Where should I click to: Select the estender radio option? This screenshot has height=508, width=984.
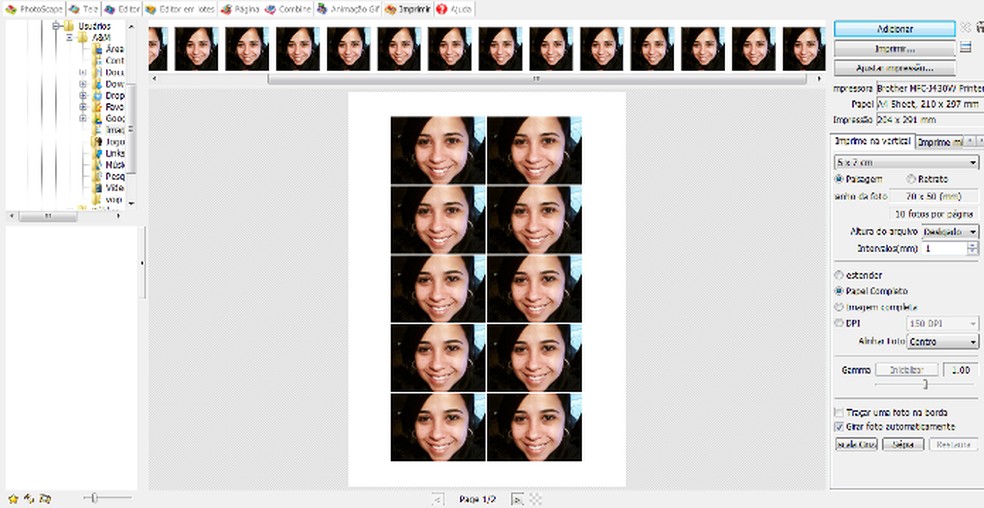tap(858, 275)
